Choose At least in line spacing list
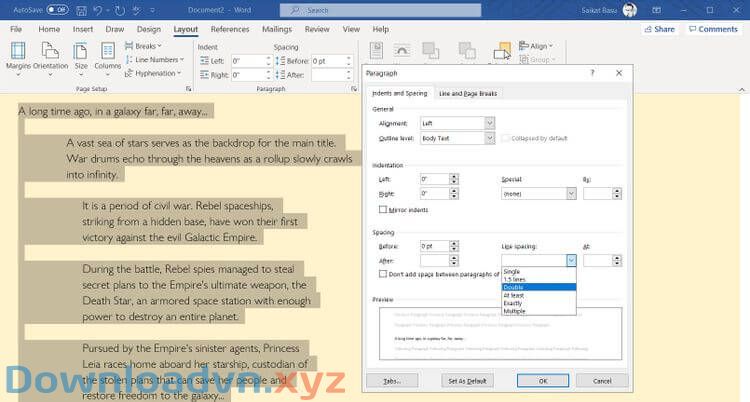This screenshot has width=750, height=402. point(539,295)
